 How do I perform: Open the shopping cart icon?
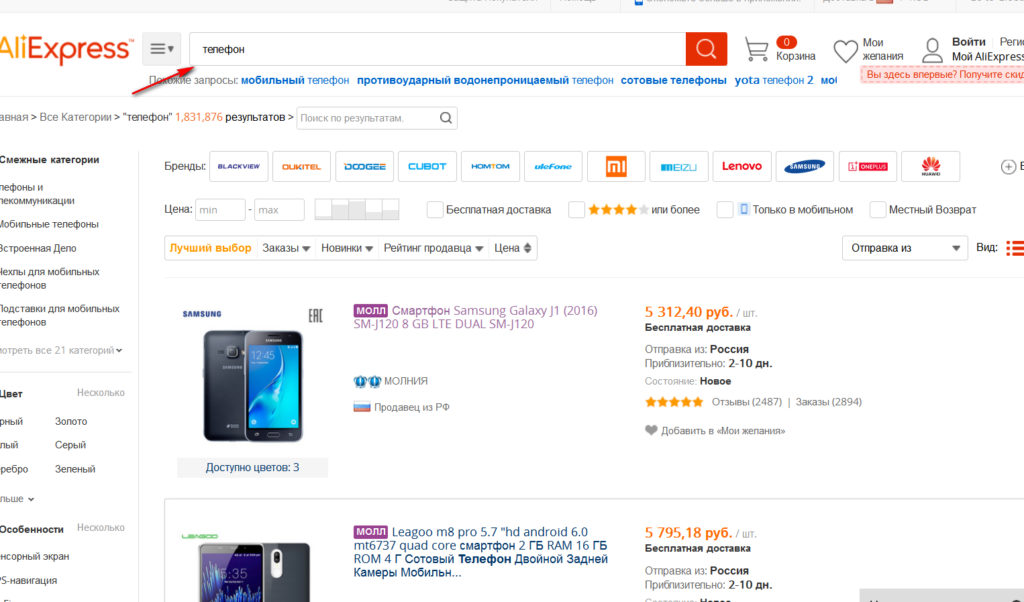click(x=756, y=49)
